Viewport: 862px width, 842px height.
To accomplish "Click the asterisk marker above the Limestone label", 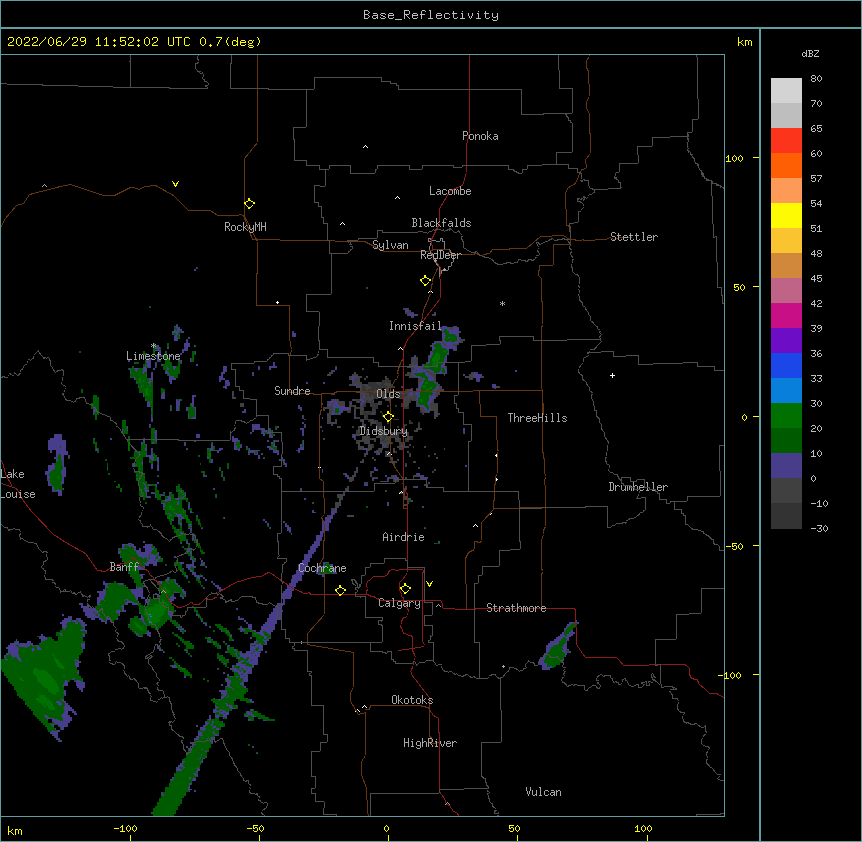I will coord(154,346).
